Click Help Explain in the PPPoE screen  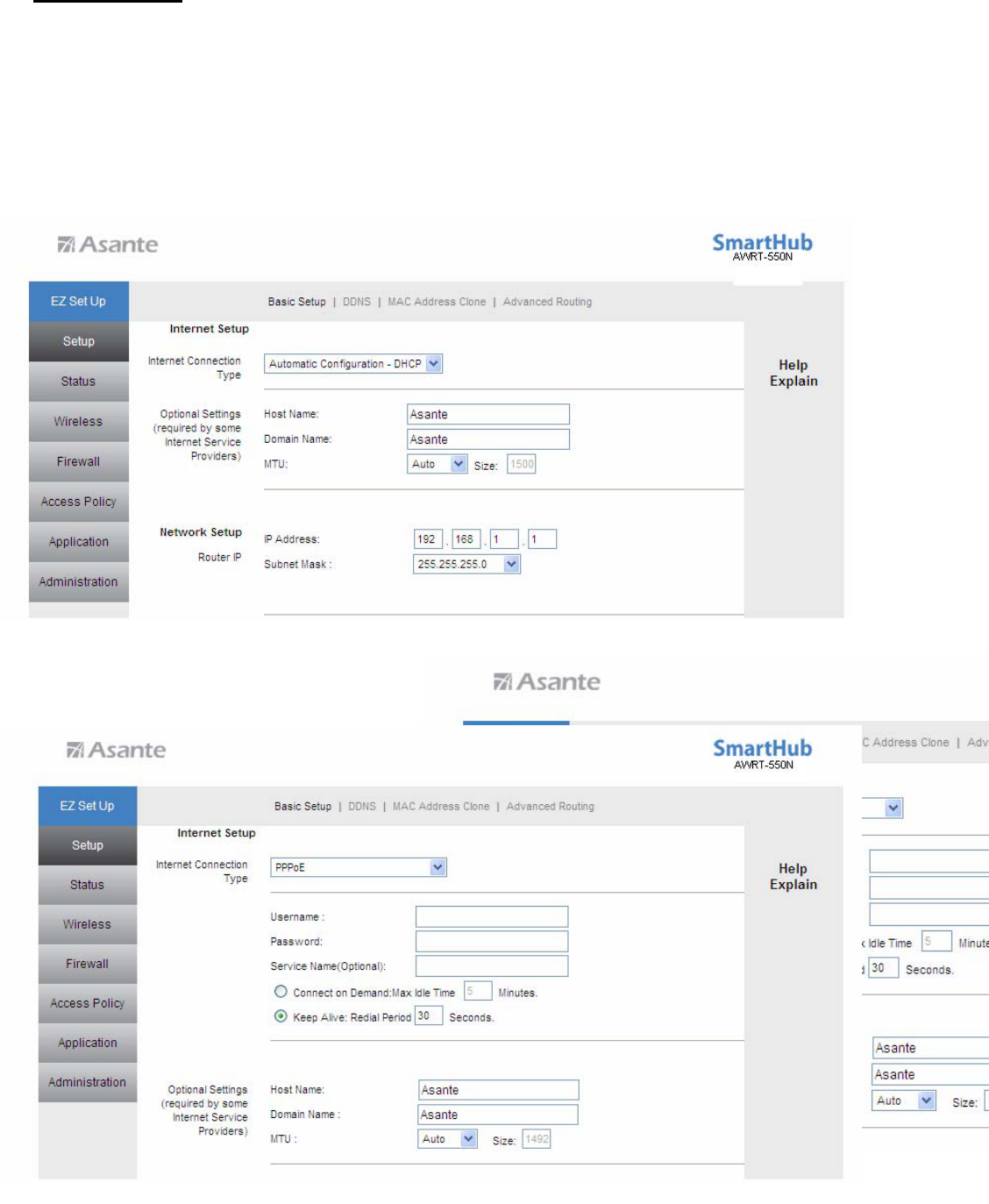click(793, 876)
